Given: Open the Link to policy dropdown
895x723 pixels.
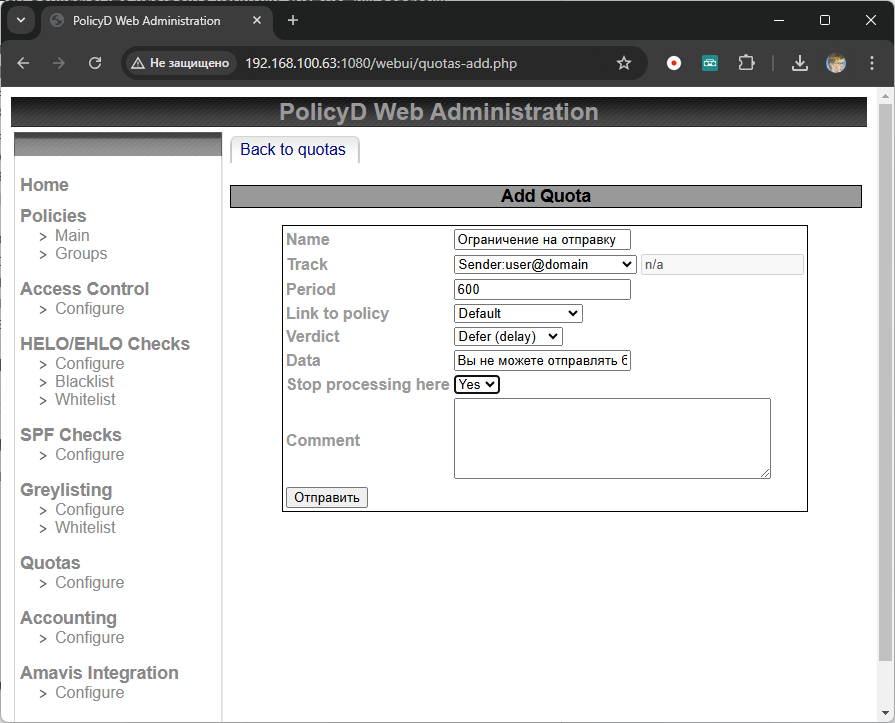Looking at the screenshot, I should [x=518, y=313].
